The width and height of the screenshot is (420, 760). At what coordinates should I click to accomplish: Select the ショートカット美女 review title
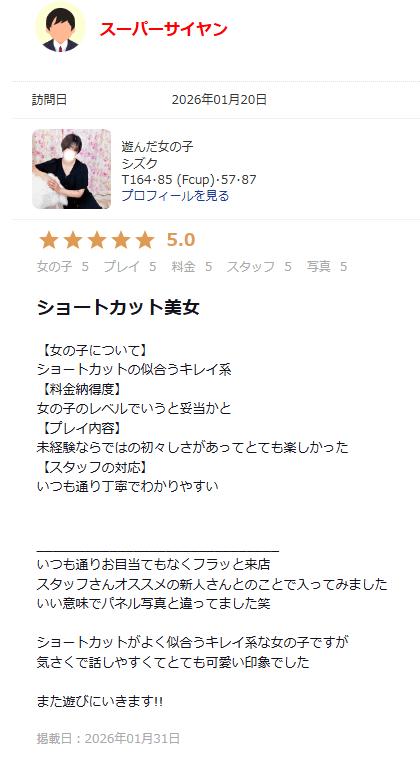click(x=118, y=307)
